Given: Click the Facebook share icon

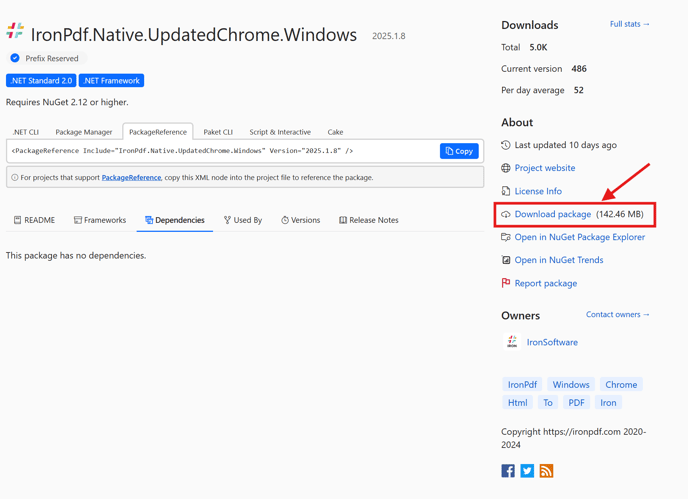Looking at the screenshot, I should click(508, 471).
